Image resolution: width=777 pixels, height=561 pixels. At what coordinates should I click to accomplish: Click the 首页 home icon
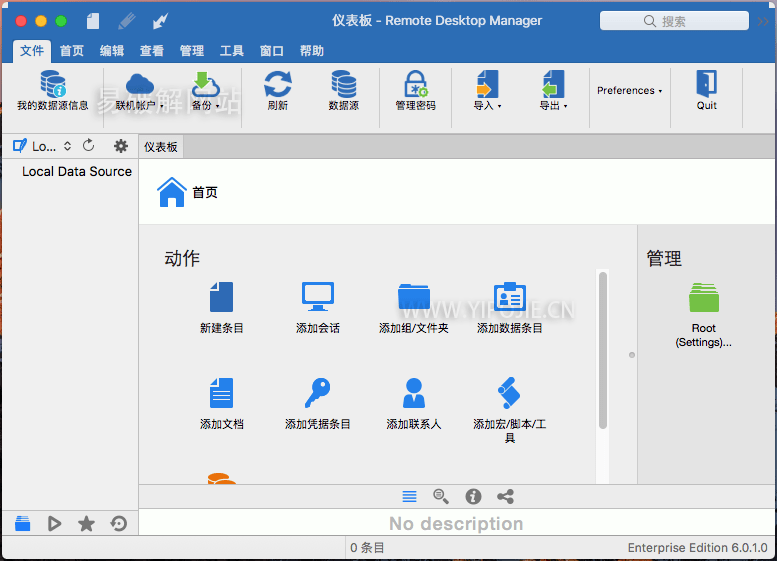point(171,192)
